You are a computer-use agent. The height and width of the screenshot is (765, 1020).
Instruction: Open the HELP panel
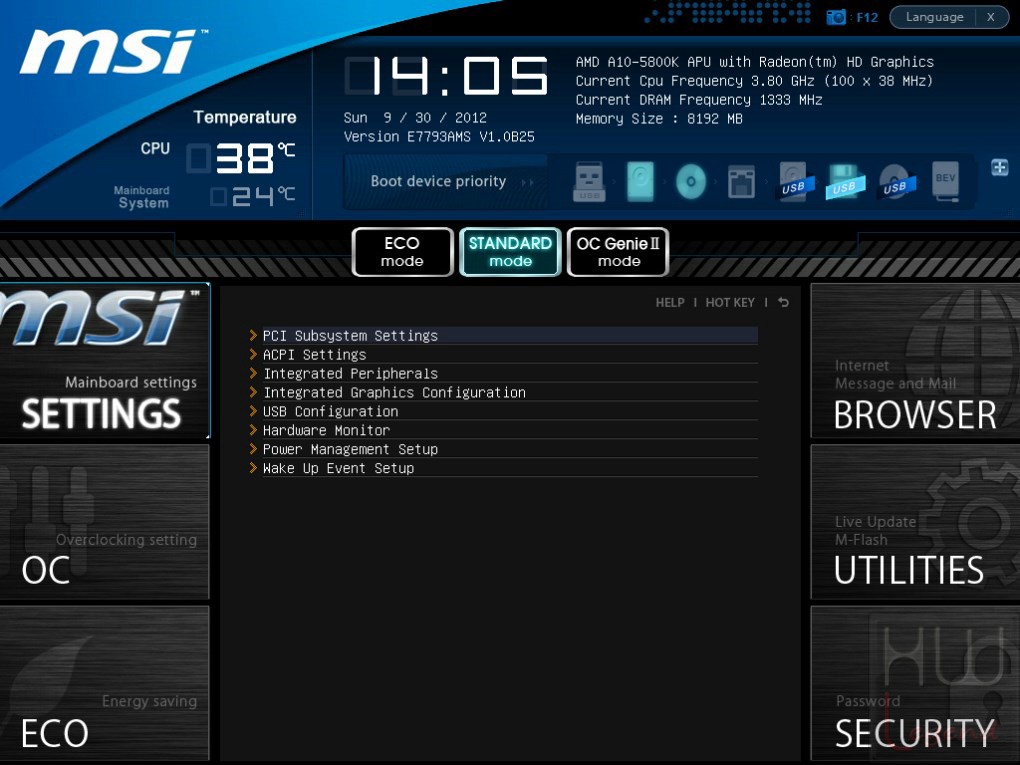pyautogui.click(x=670, y=302)
